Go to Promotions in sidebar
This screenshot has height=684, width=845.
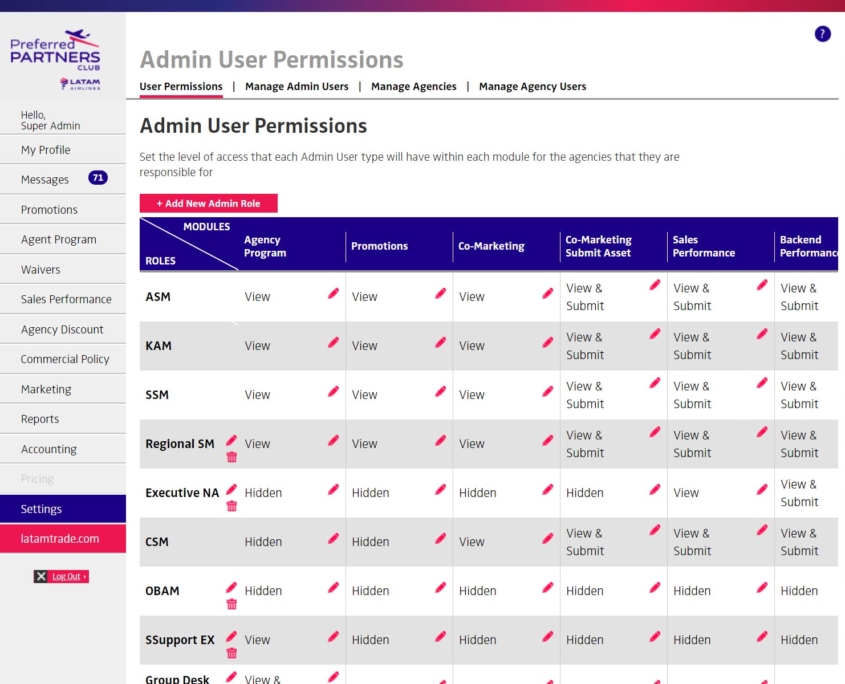(x=63, y=210)
